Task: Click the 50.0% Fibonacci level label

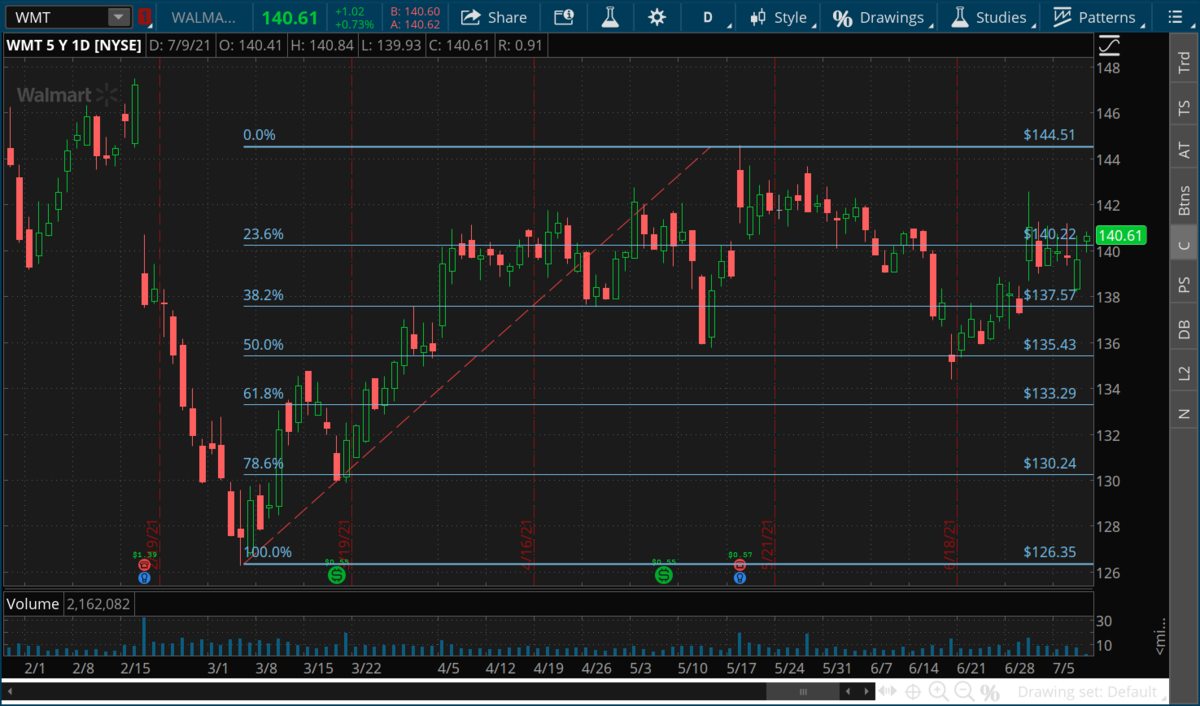Action: pos(264,345)
